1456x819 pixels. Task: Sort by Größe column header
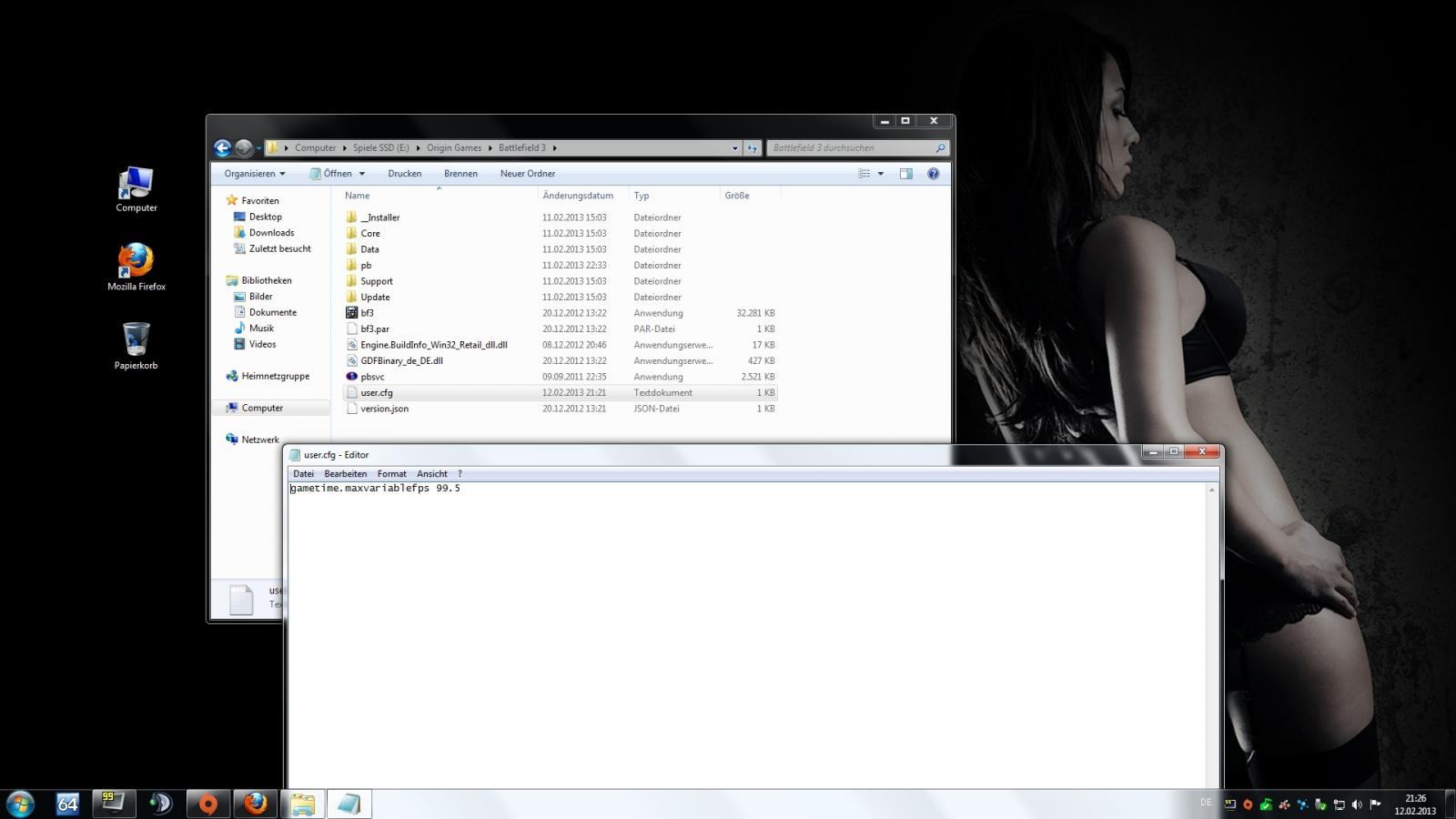tap(737, 196)
